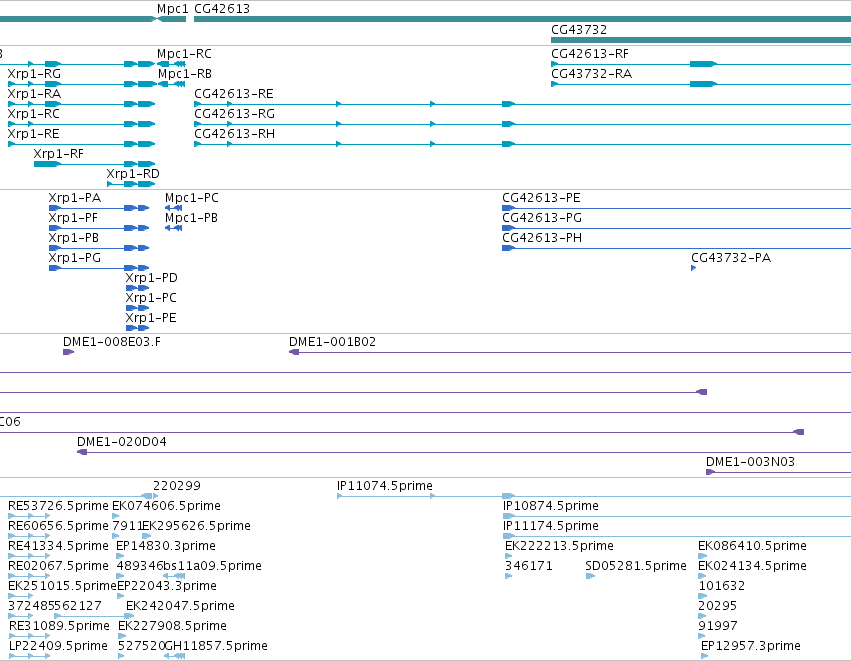851x661 pixels.
Task: Select EST RE31089.5prime
Action: (x=59, y=627)
